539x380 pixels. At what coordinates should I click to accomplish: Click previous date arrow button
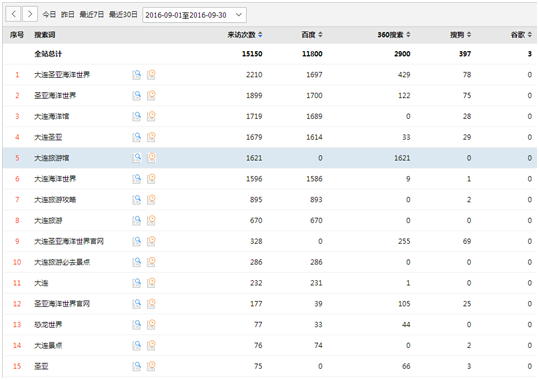click(x=13, y=14)
